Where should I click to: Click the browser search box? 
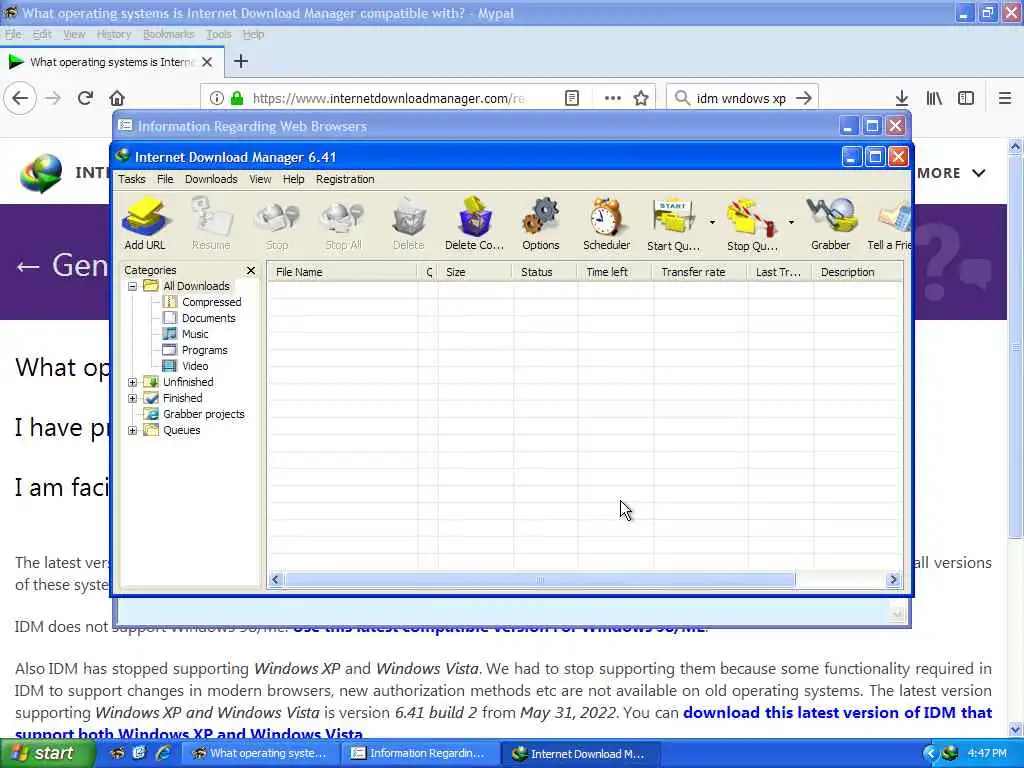742,98
